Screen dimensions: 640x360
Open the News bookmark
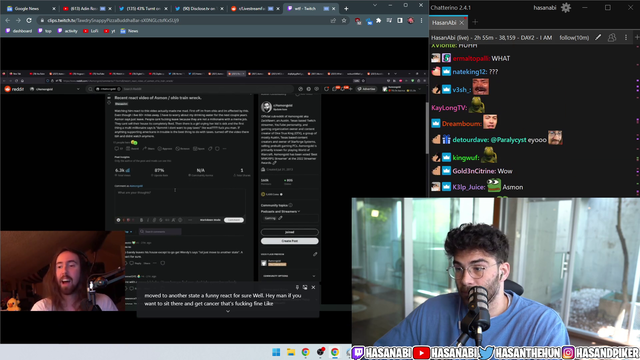pyautogui.click(x=129, y=31)
